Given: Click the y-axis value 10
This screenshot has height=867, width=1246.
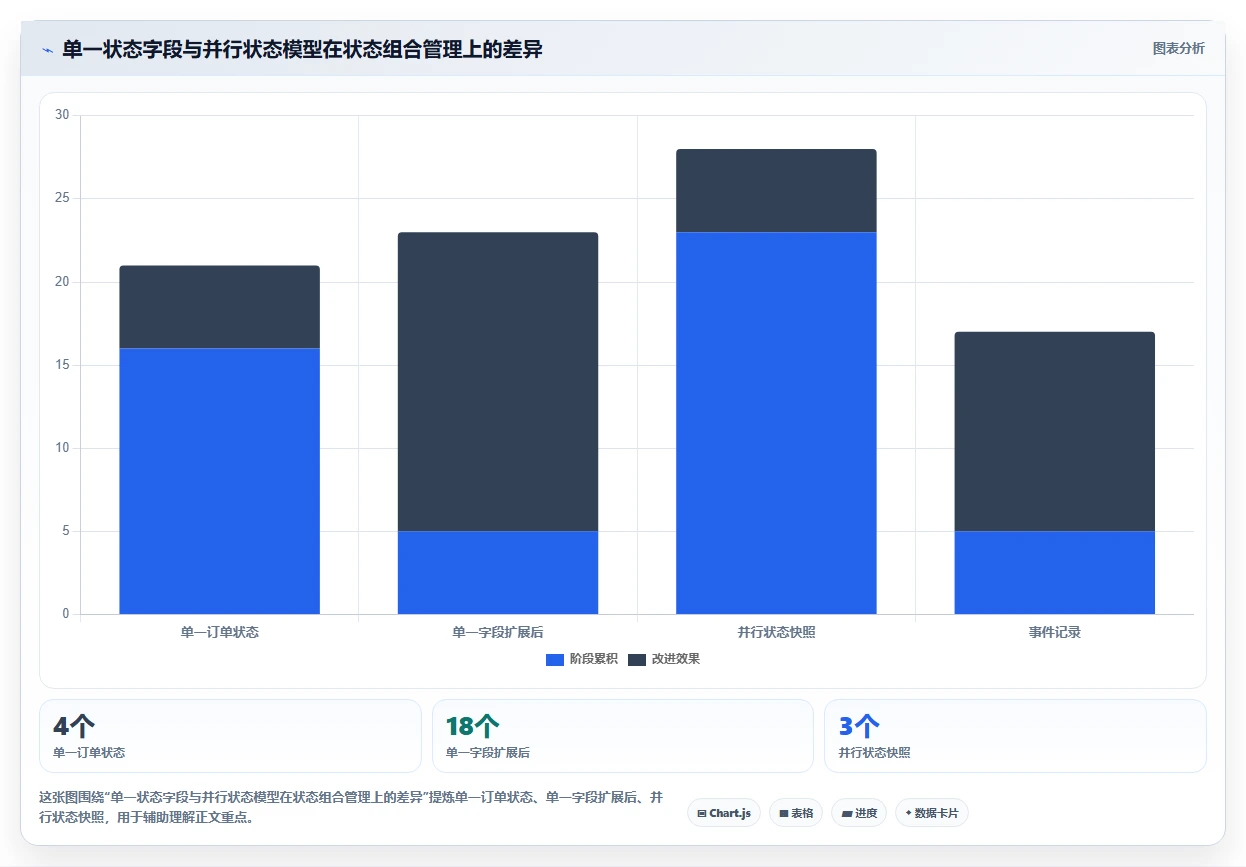Looking at the screenshot, I should coord(62,448).
